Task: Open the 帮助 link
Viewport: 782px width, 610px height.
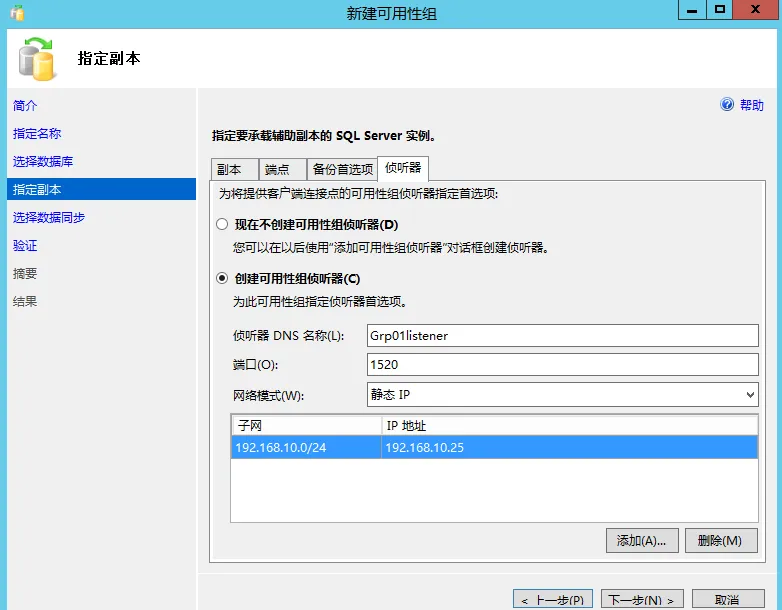Action: click(x=752, y=105)
